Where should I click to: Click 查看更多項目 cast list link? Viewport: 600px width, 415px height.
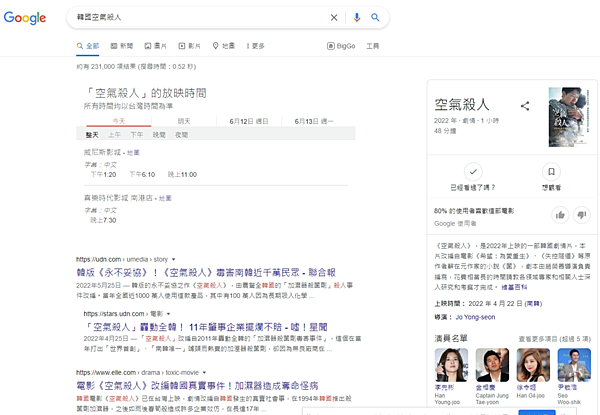[554, 339]
